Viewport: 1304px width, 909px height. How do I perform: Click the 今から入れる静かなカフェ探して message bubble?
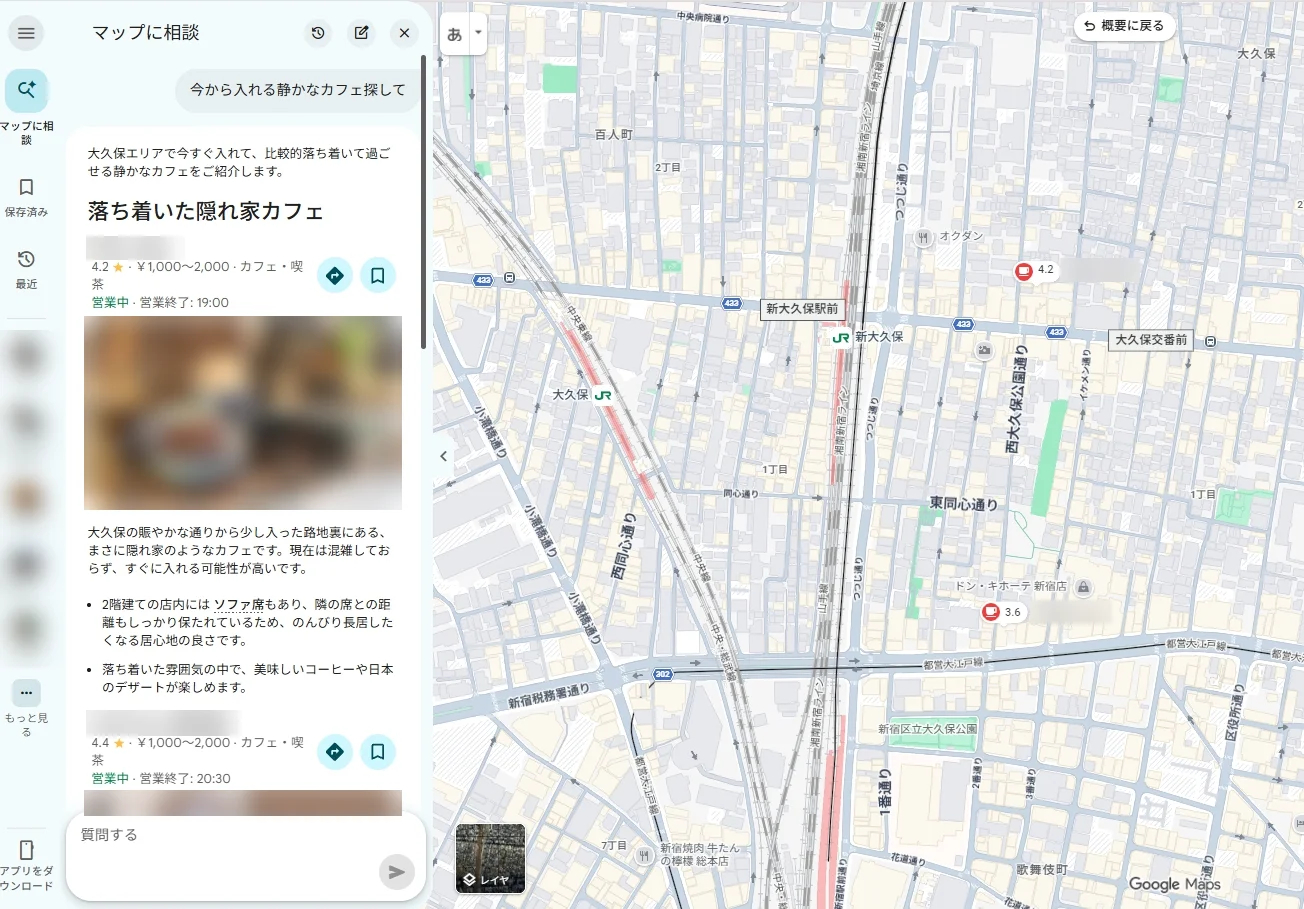click(298, 90)
